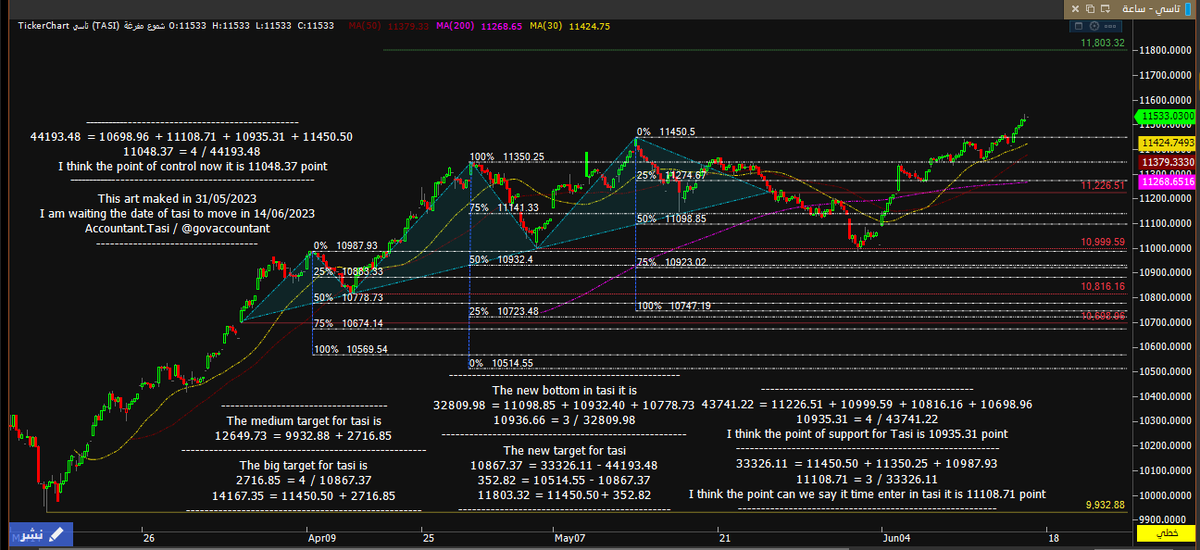This screenshot has height=550, width=1200.
Task: Toggle the yellow خطي linear scale button
Action: pos(1166,535)
